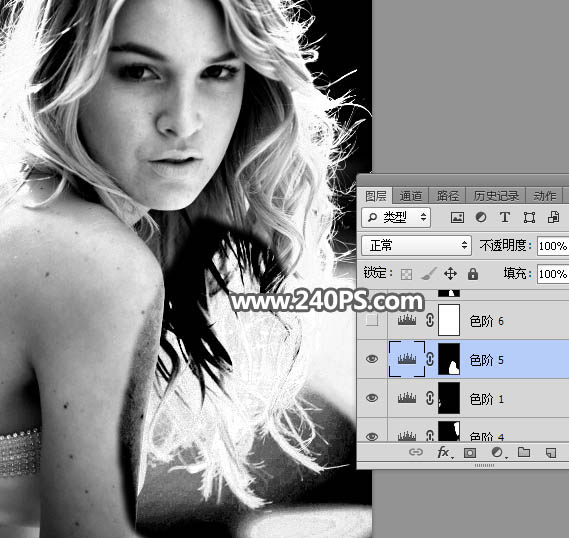569x538 pixels.
Task: Switch to the 历史记录 tab
Action: pos(496,196)
